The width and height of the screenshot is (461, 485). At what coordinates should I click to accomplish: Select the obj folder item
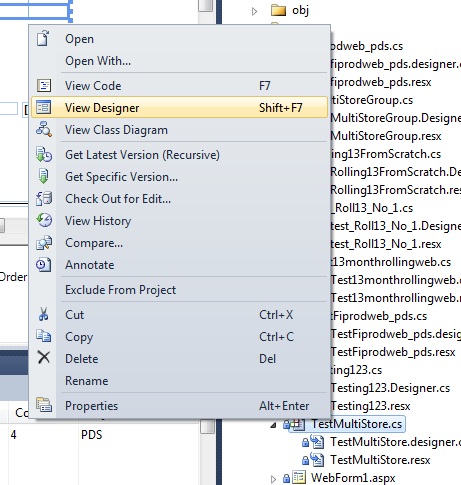pyautogui.click(x=300, y=10)
